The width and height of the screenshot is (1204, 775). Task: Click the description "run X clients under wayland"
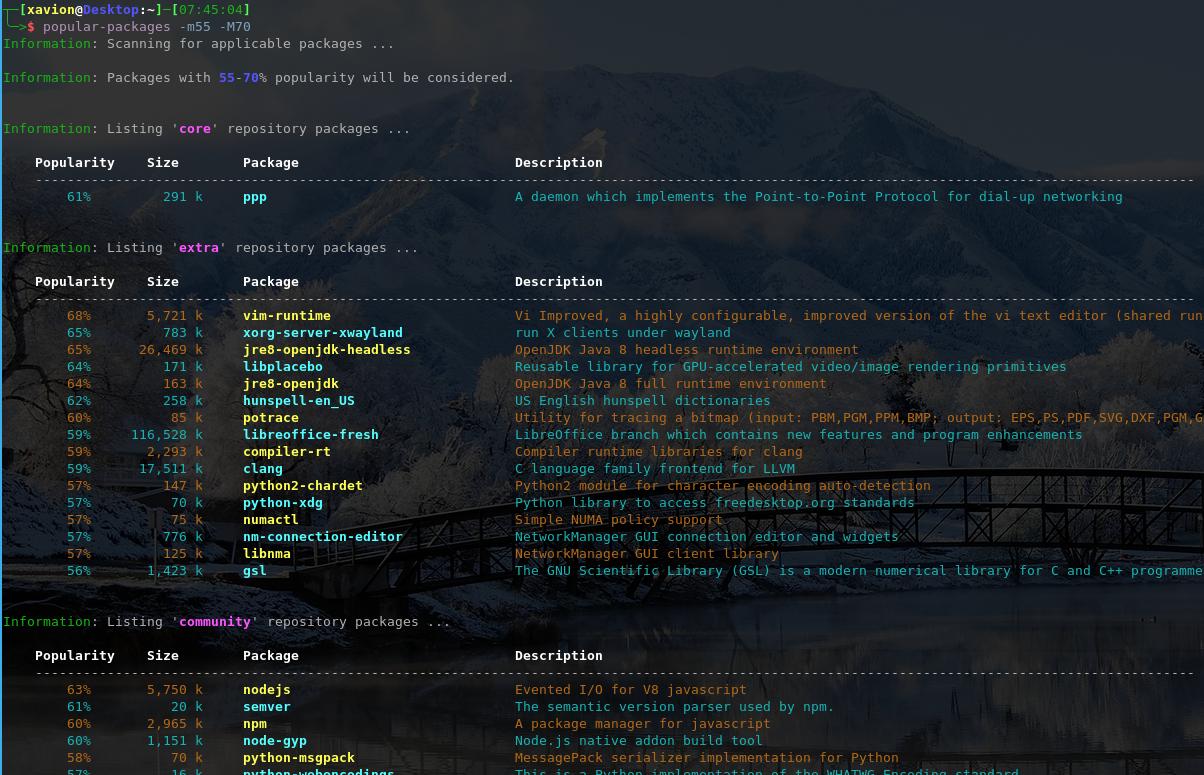[x=623, y=333]
